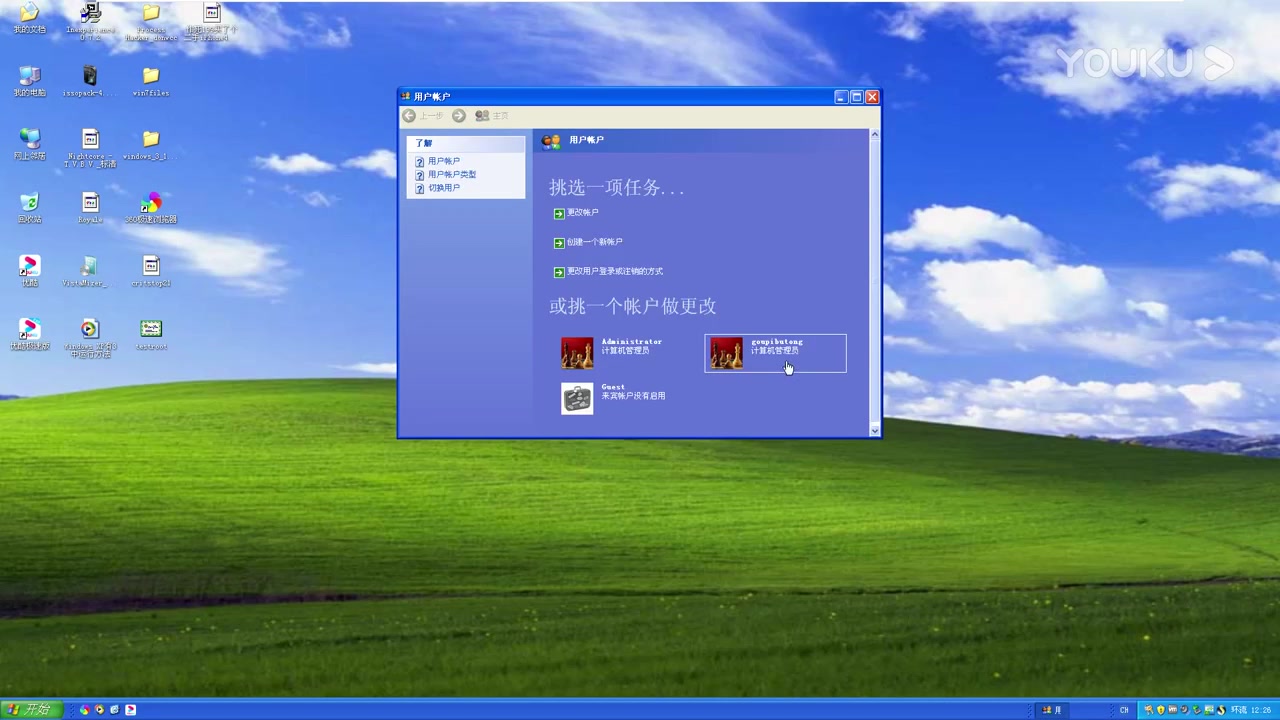Click the forward arrow toolbar button
The height and width of the screenshot is (720, 1280).
point(459,116)
